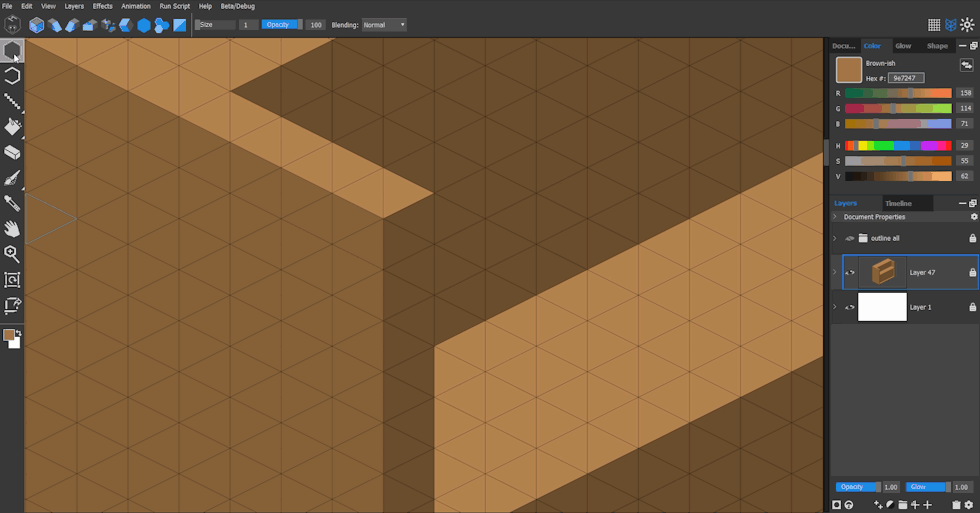Activate the hand pan tool

12,229
